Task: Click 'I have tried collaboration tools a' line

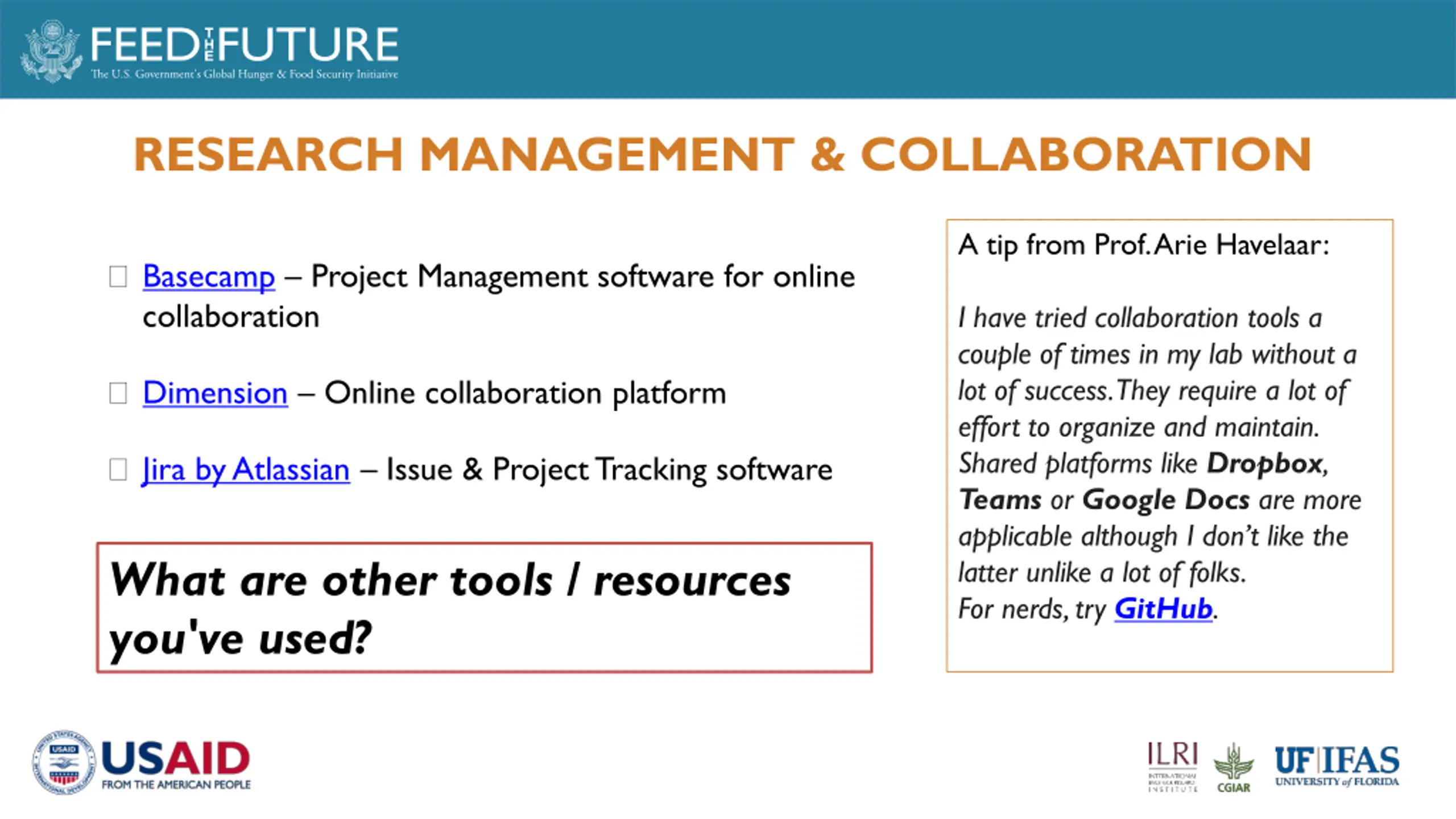Action: [x=1140, y=318]
